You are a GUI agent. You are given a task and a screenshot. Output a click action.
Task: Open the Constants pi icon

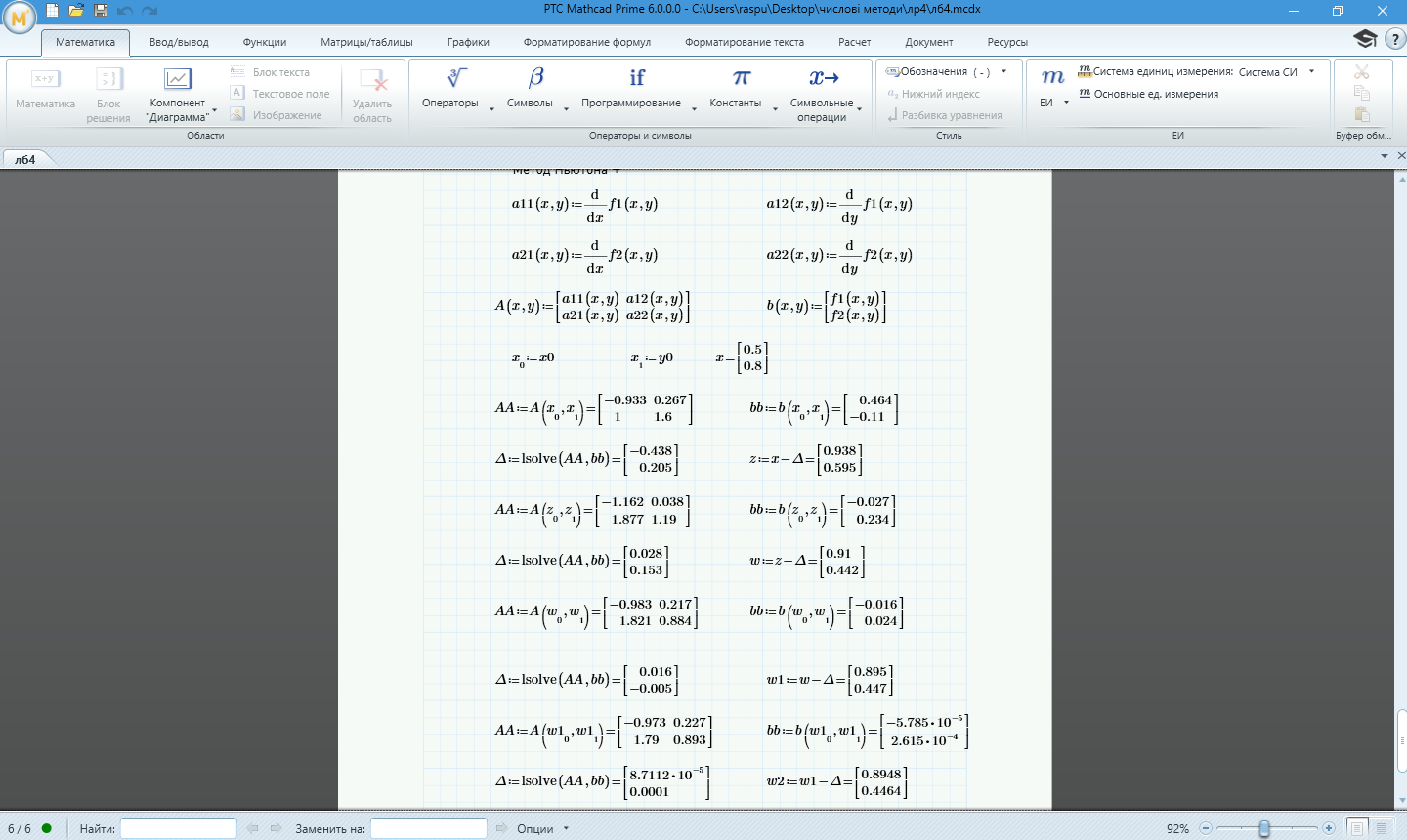click(742, 78)
